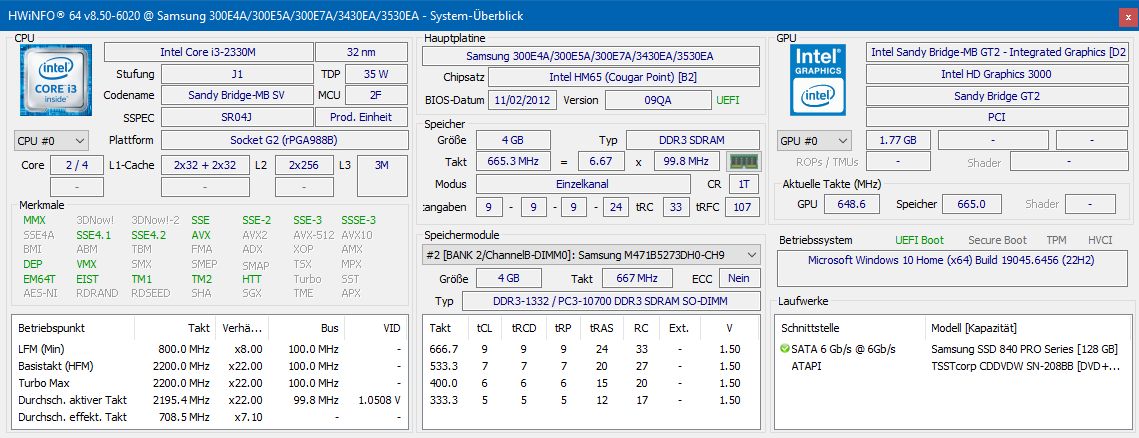Click the GPU clock 648.6 field

pos(851,204)
